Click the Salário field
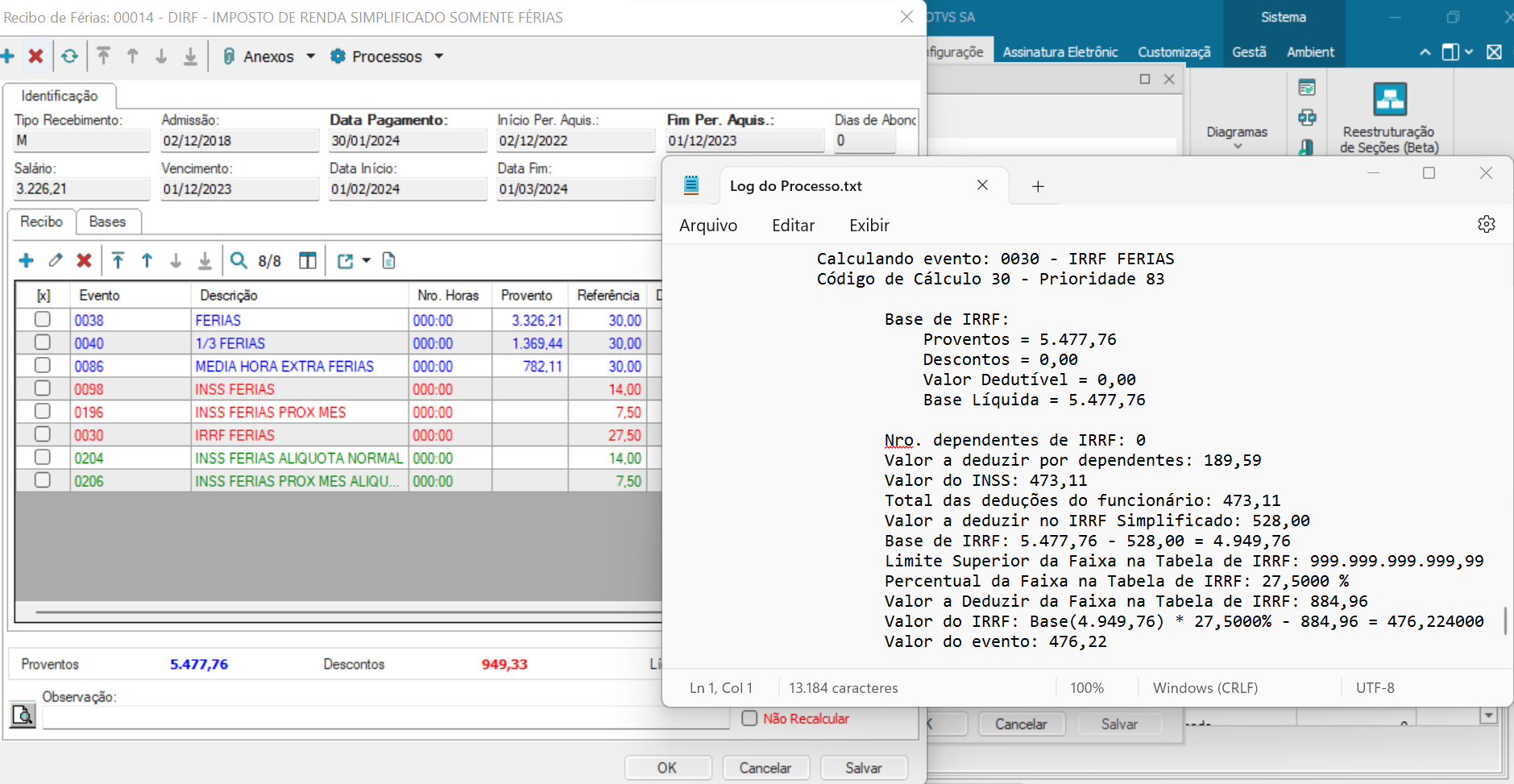Viewport: 1514px width, 784px height. pyautogui.click(x=81, y=189)
